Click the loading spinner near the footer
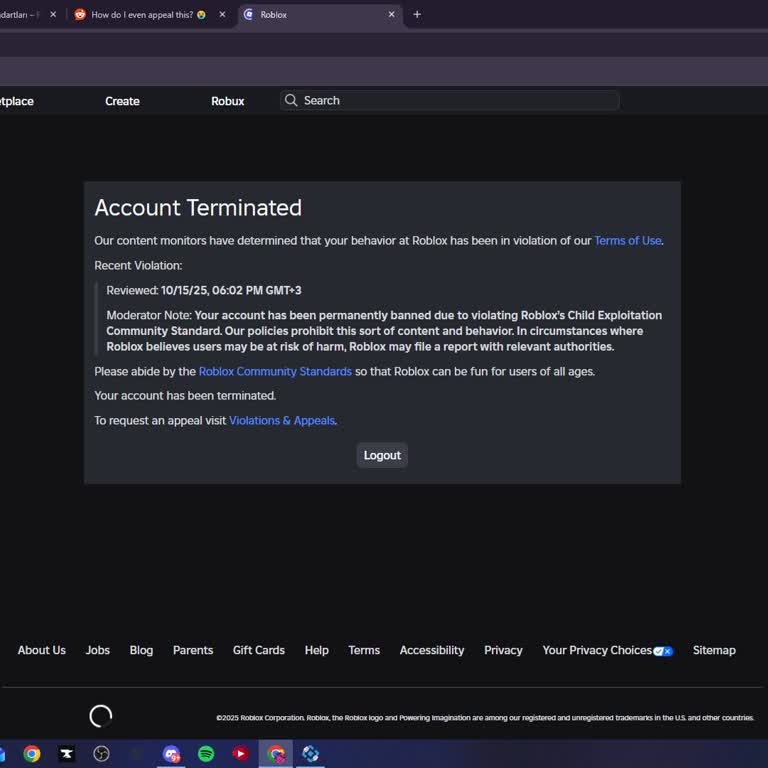Screen dimensions: 768x768 click(x=100, y=716)
